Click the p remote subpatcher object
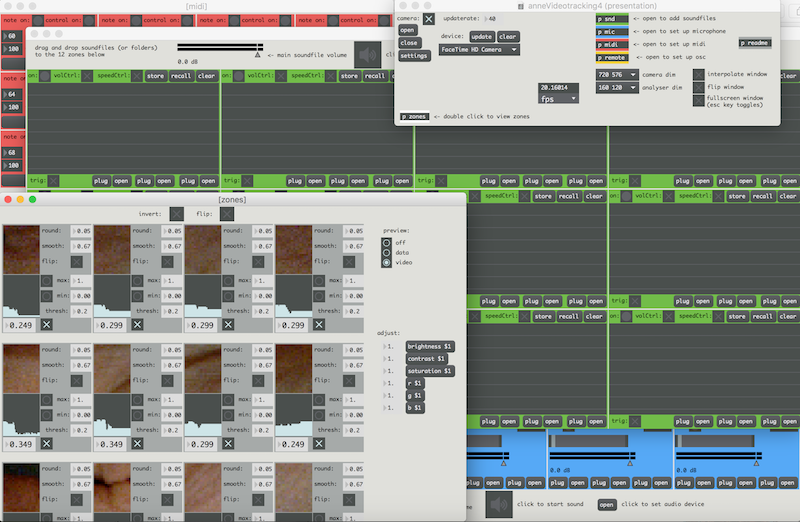 coord(612,58)
